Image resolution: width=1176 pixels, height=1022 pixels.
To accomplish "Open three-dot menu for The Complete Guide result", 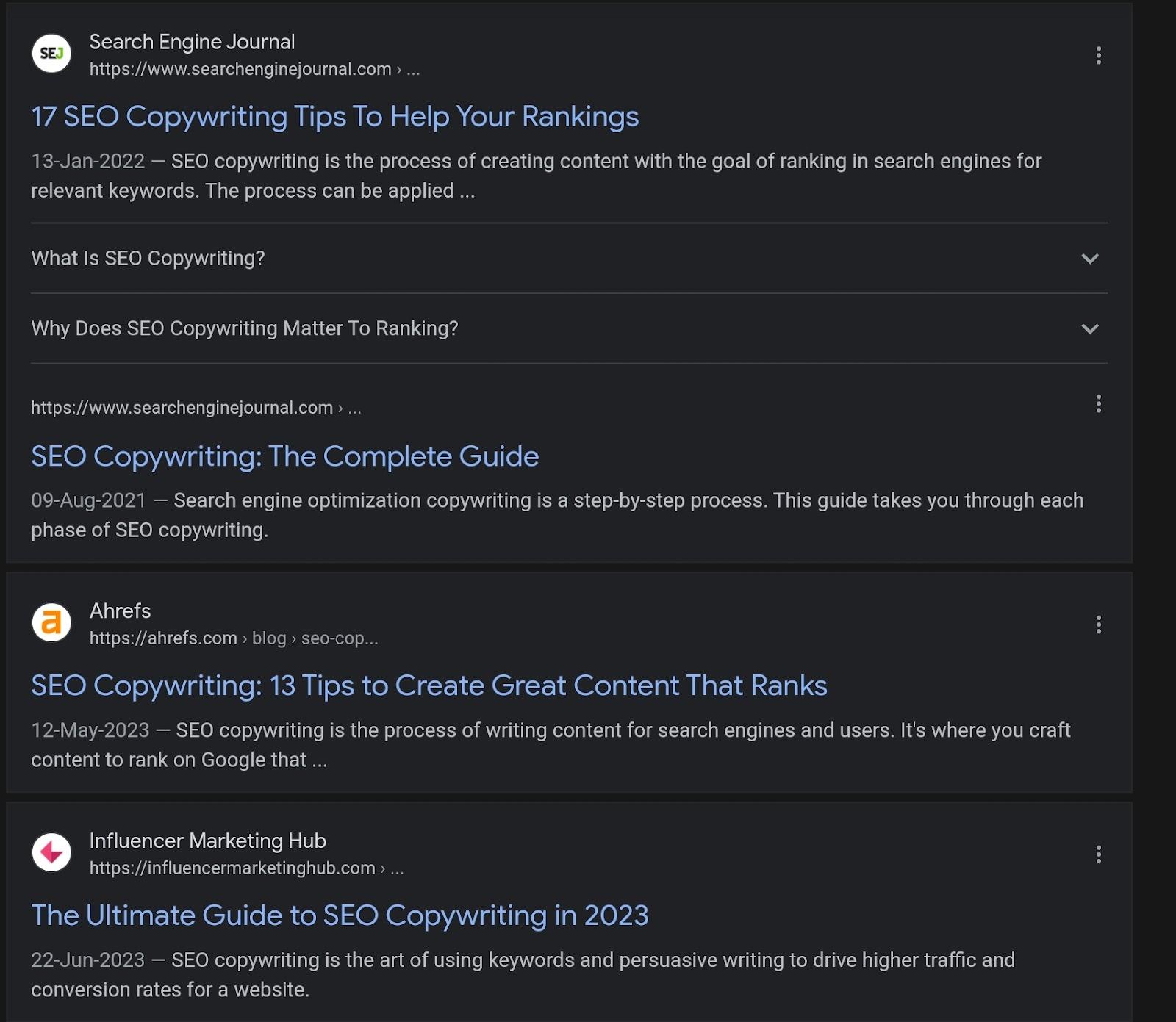I will (x=1098, y=403).
